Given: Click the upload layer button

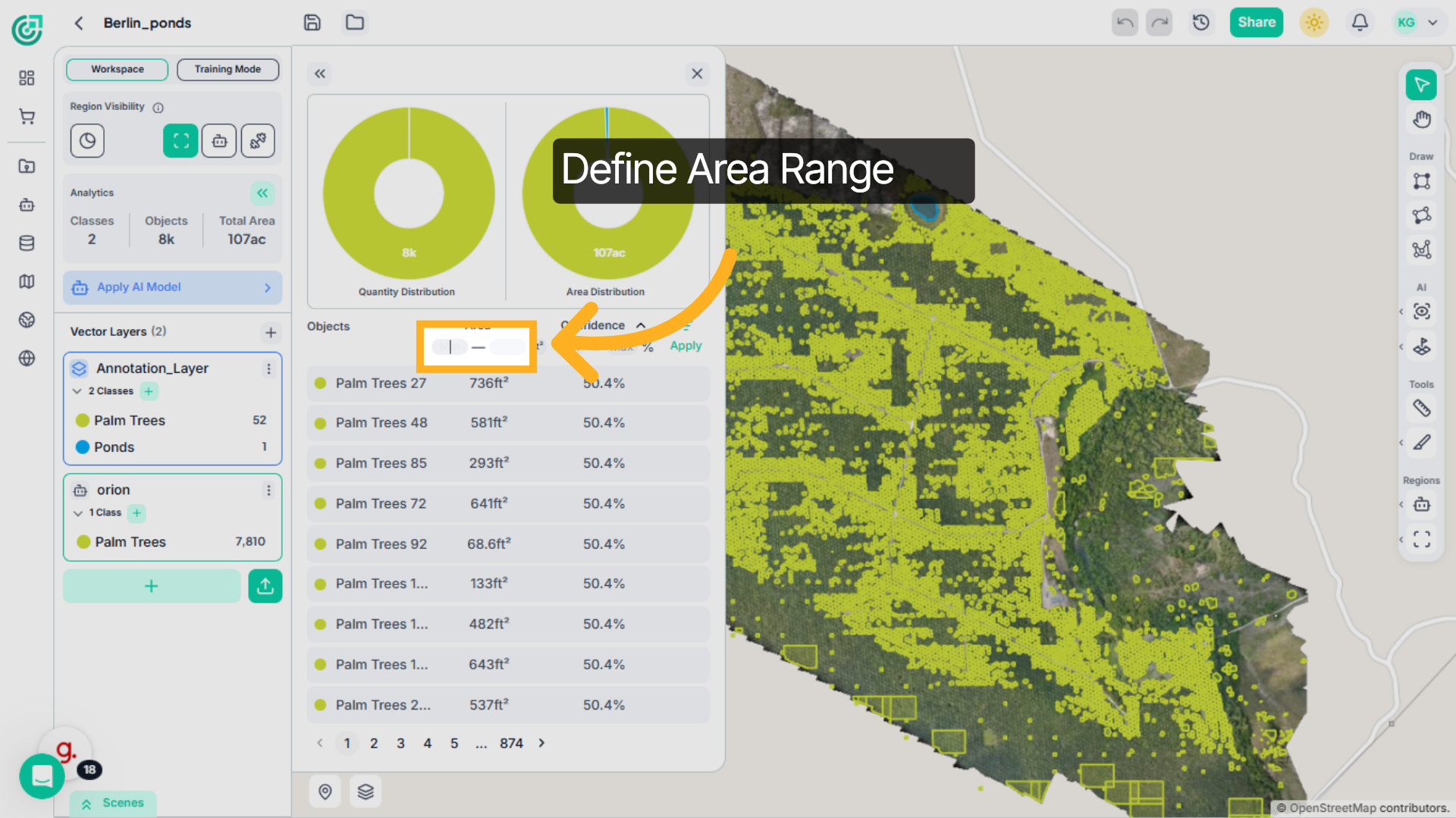Looking at the screenshot, I should tap(265, 586).
